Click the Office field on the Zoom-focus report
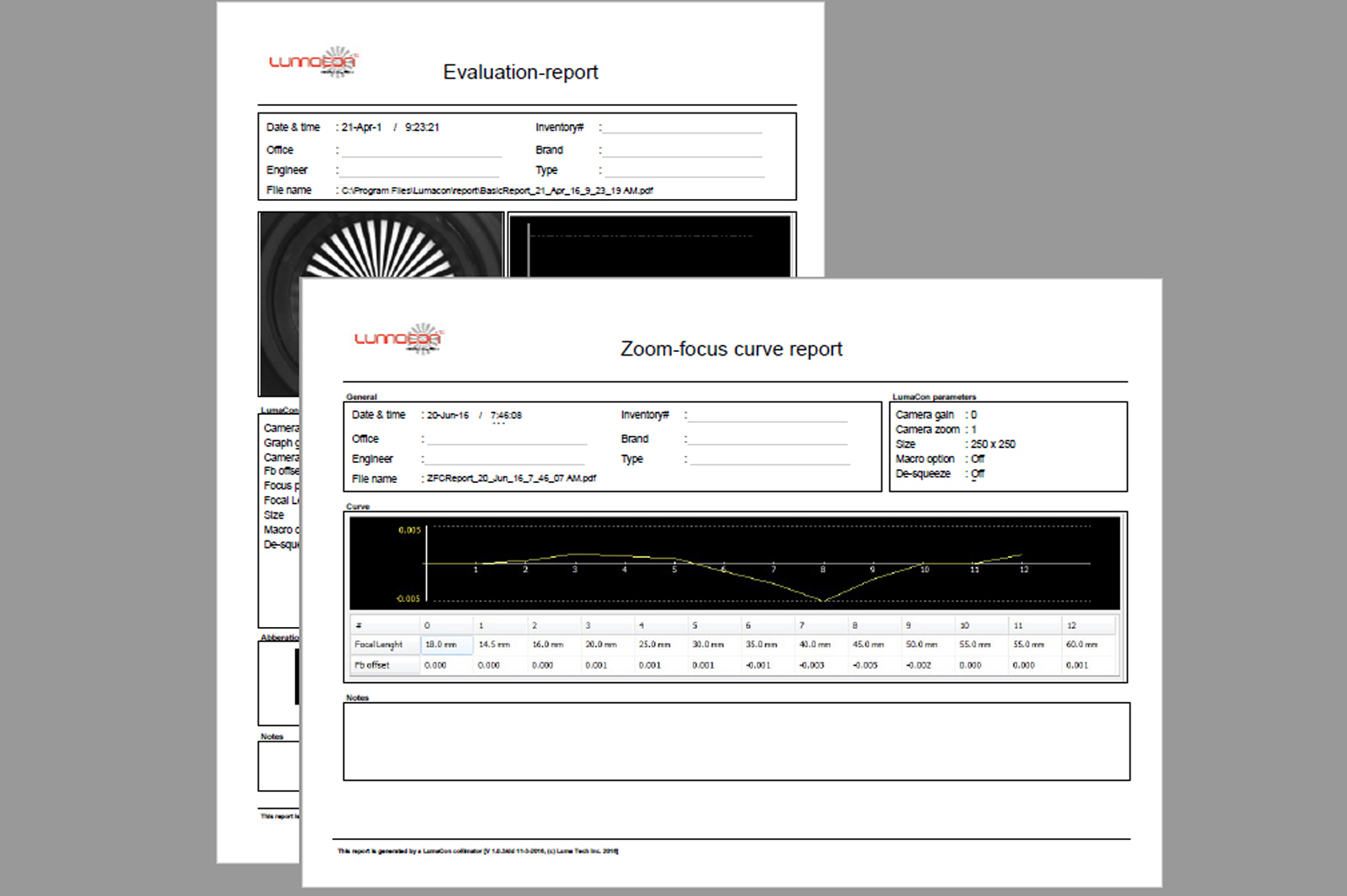 (507, 439)
